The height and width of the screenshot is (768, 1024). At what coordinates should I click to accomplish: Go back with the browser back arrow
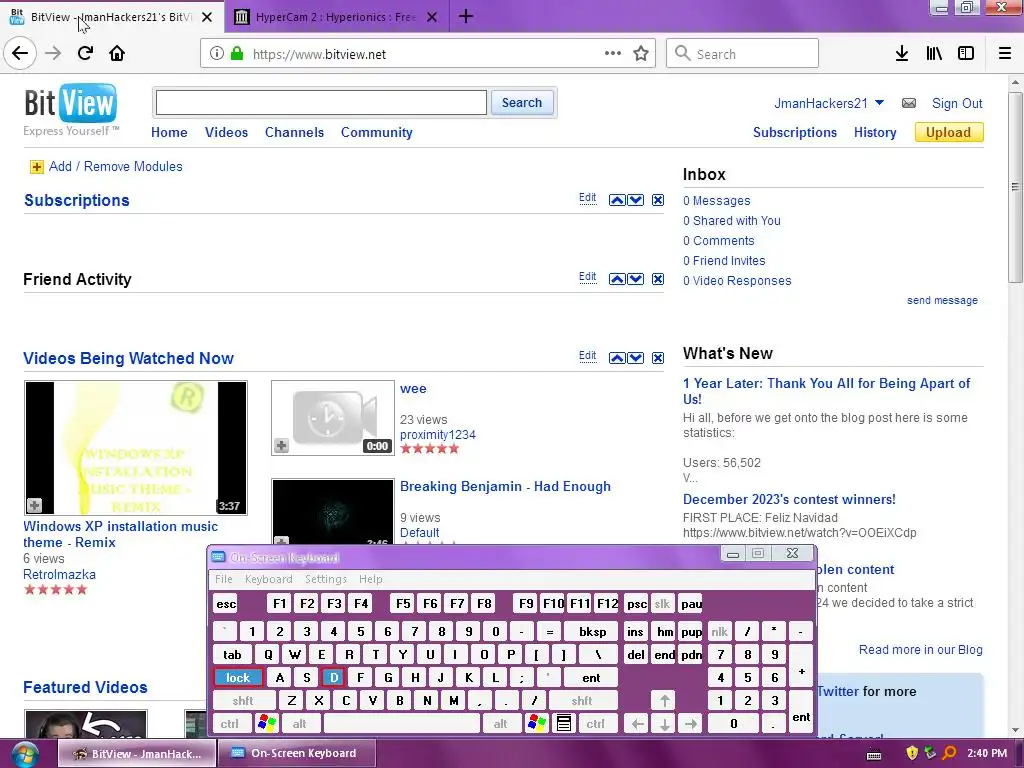coord(20,53)
